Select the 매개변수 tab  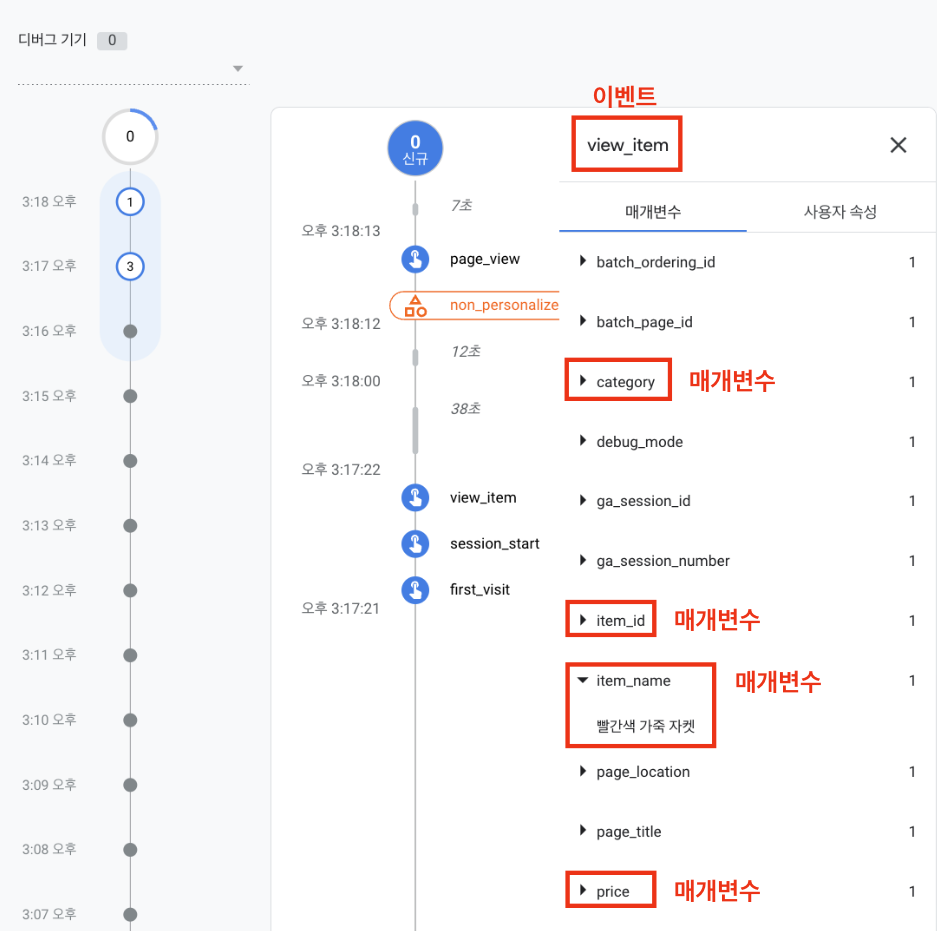click(653, 212)
